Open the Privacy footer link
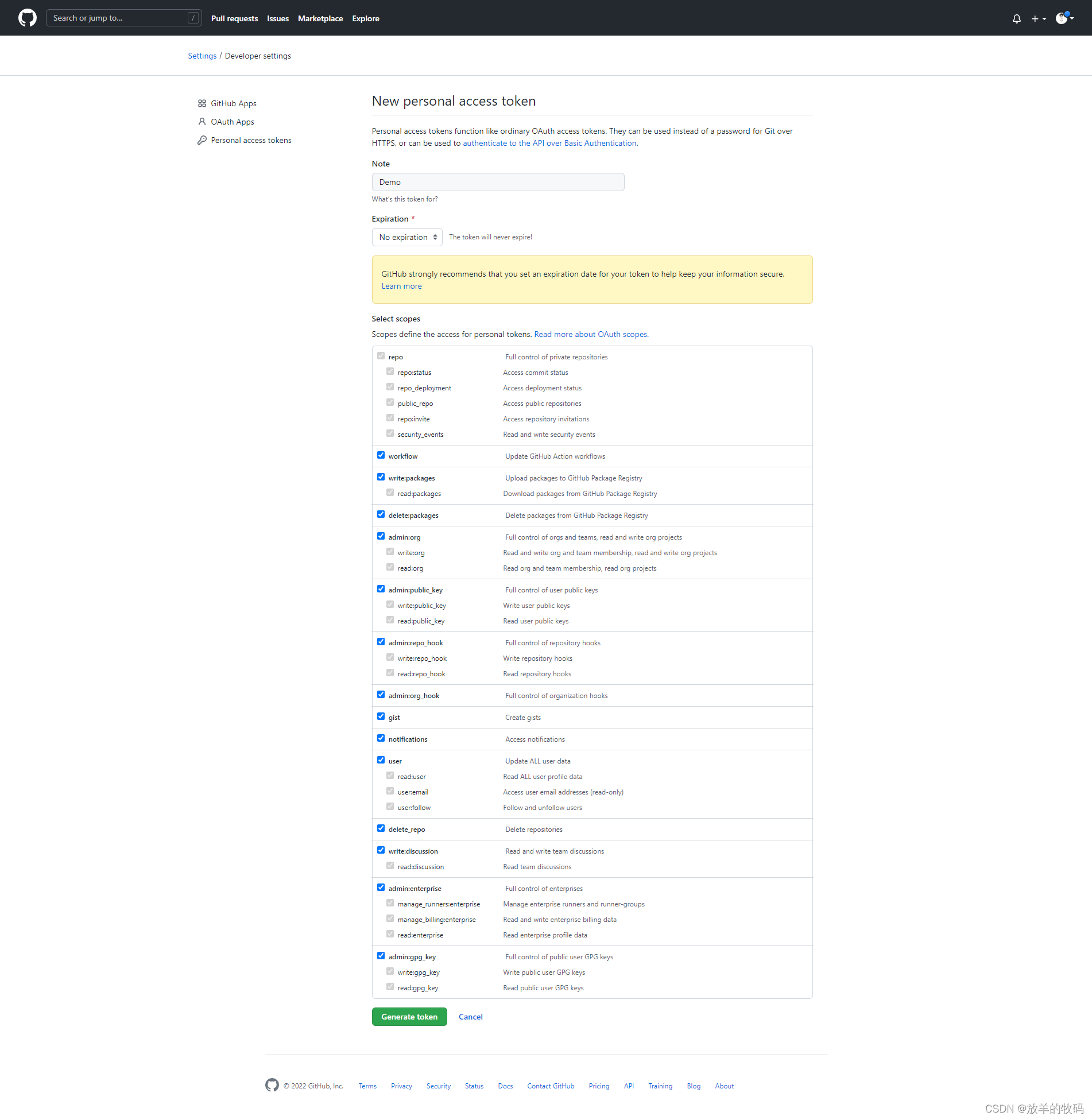Screen dimensions: 1092x1120 [x=401, y=1086]
